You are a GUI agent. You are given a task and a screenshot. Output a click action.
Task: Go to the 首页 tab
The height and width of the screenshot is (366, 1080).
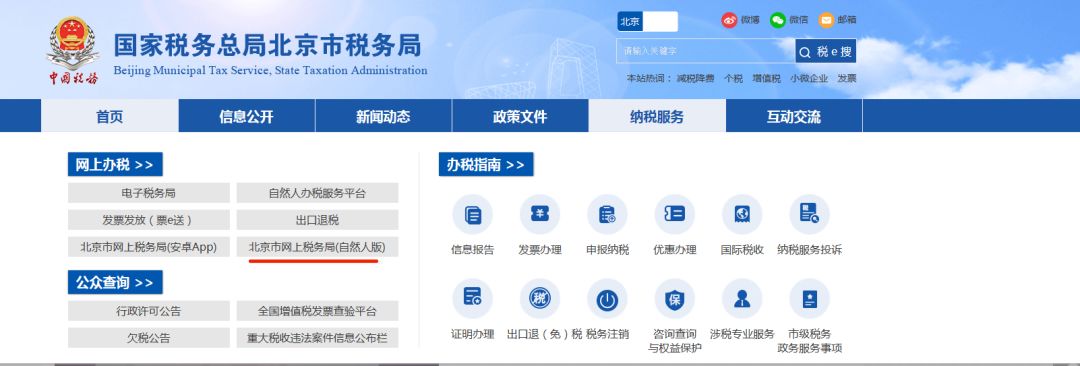(110, 116)
